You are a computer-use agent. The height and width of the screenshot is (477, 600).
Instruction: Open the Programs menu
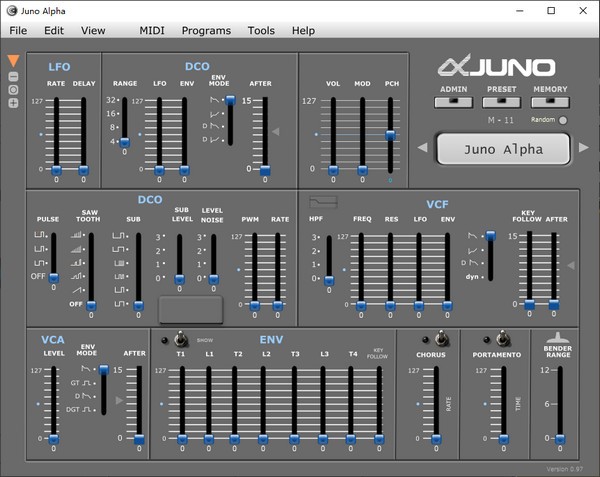coord(206,31)
